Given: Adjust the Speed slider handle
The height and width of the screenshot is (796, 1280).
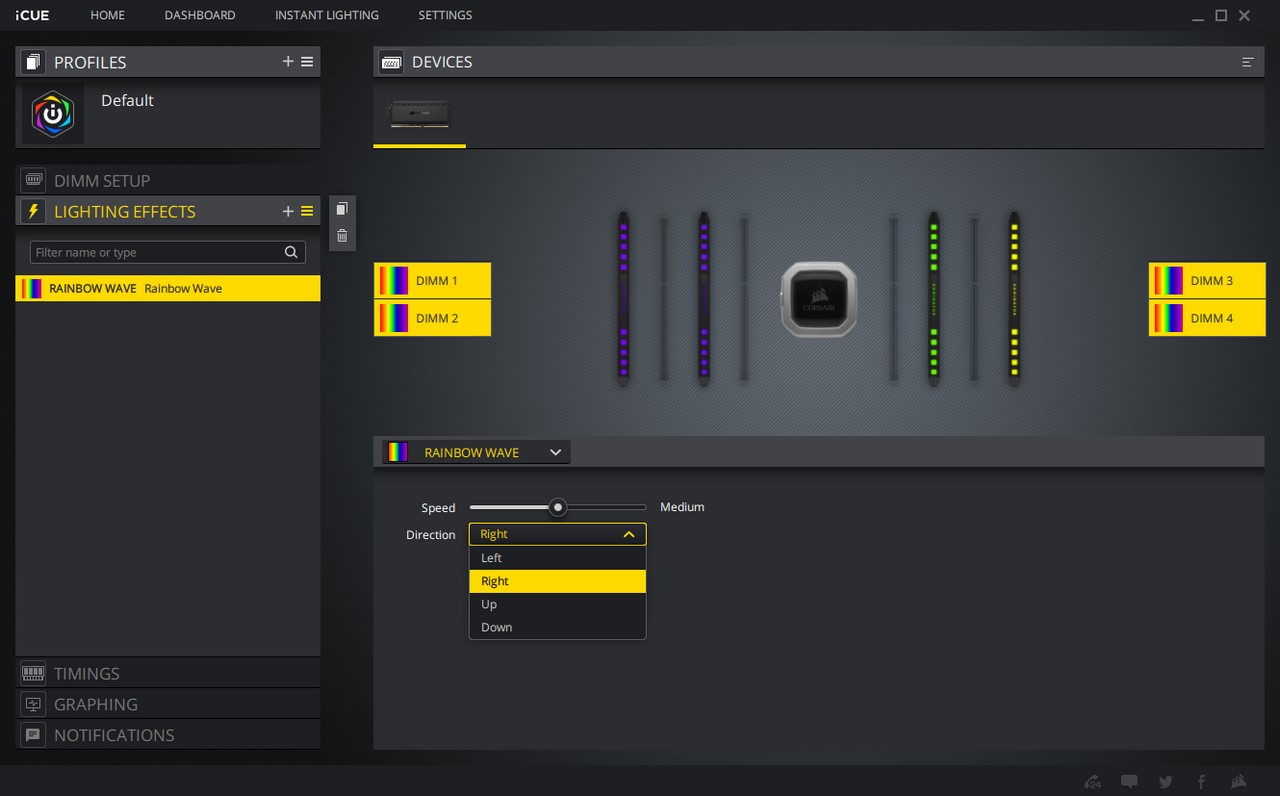Looking at the screenshot, I should coord(558,507).
